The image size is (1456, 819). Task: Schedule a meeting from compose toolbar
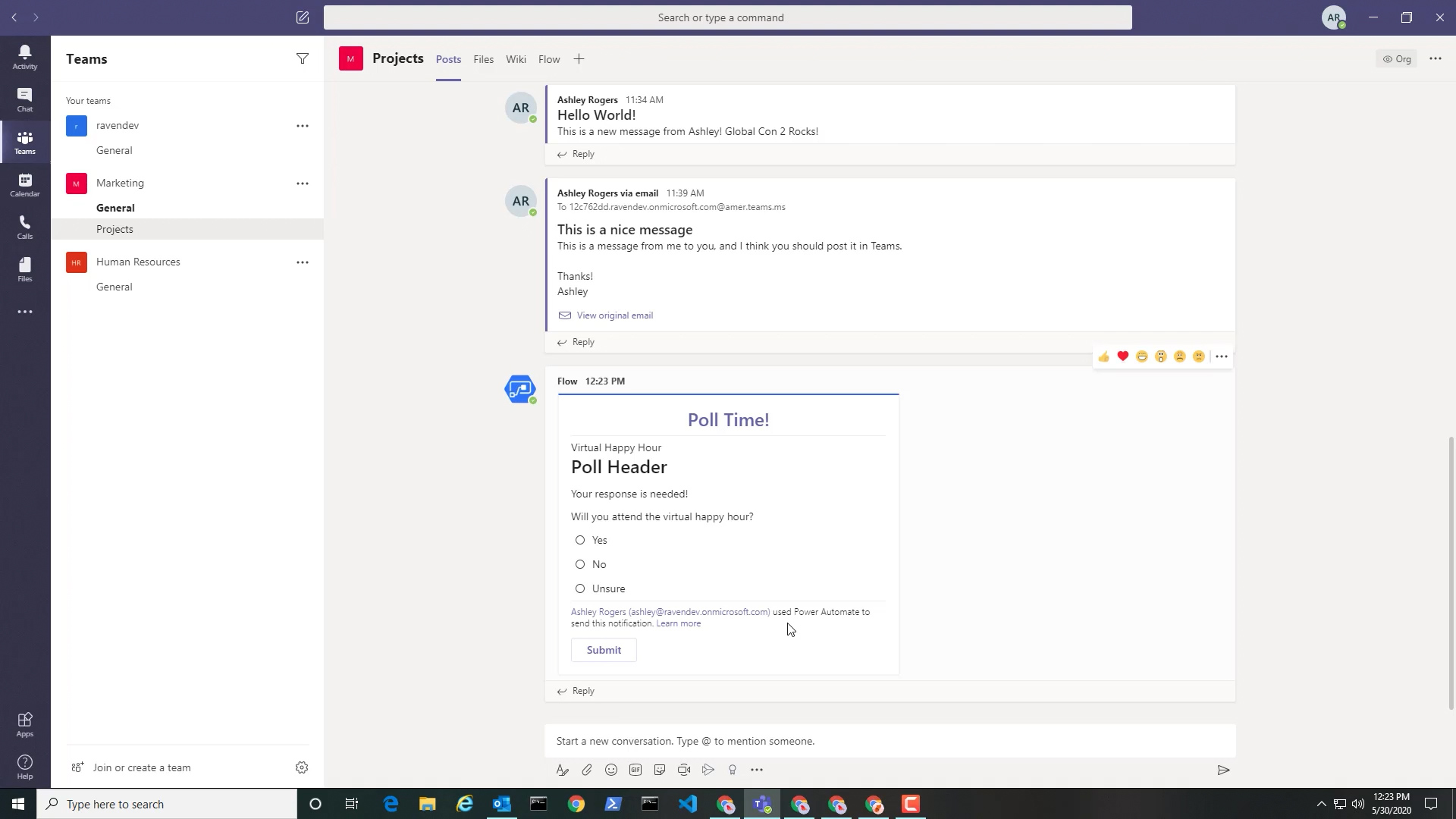pyautogui.click(x=684, y=770)
